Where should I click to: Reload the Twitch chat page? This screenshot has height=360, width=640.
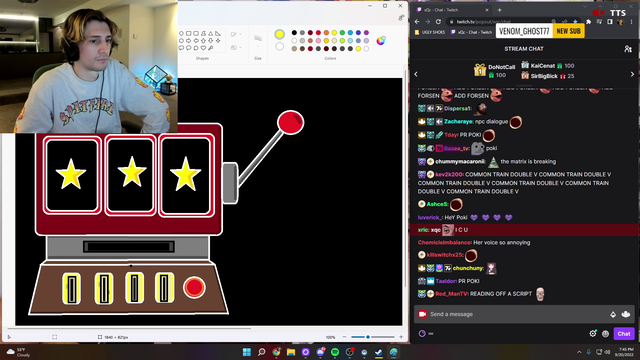pyautogui.click(x=438, y=22)
